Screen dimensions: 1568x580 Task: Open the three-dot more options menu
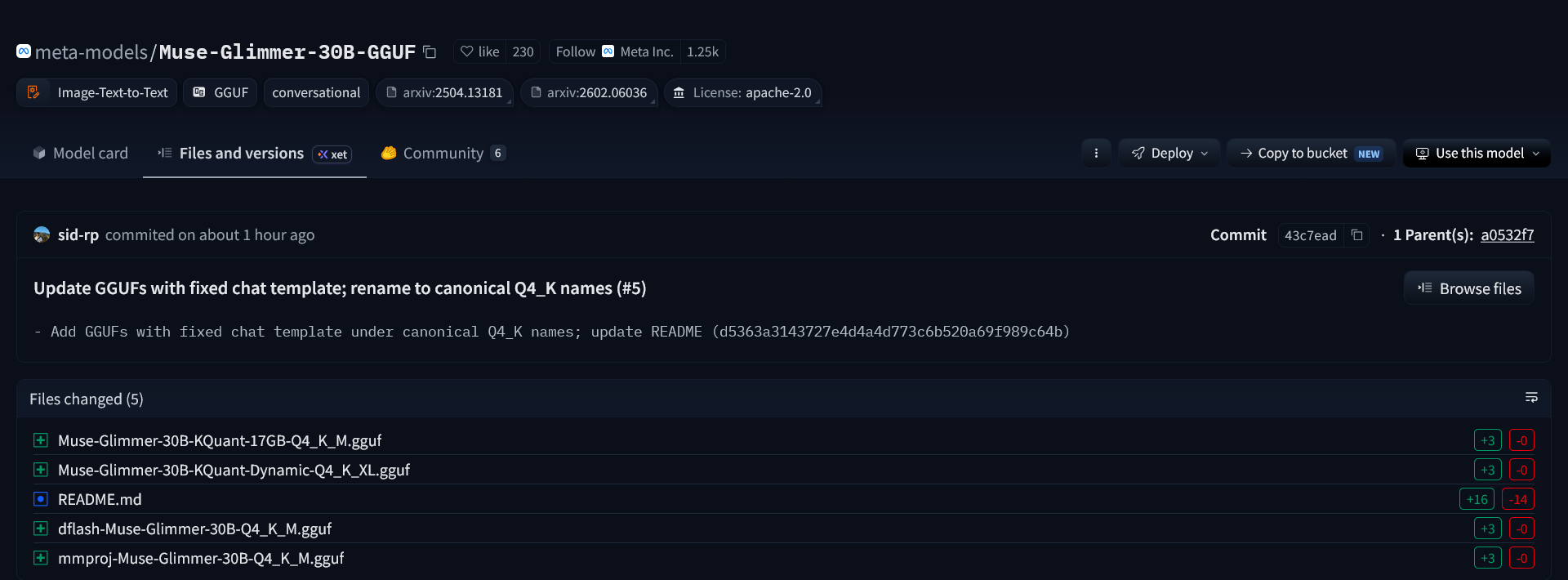pos(1096,153)
